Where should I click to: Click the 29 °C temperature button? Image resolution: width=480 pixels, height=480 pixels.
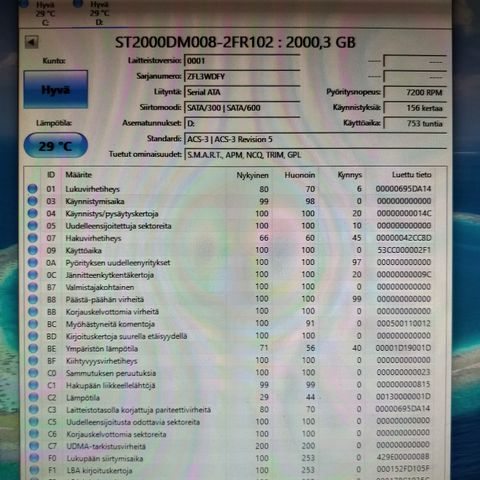56,146
